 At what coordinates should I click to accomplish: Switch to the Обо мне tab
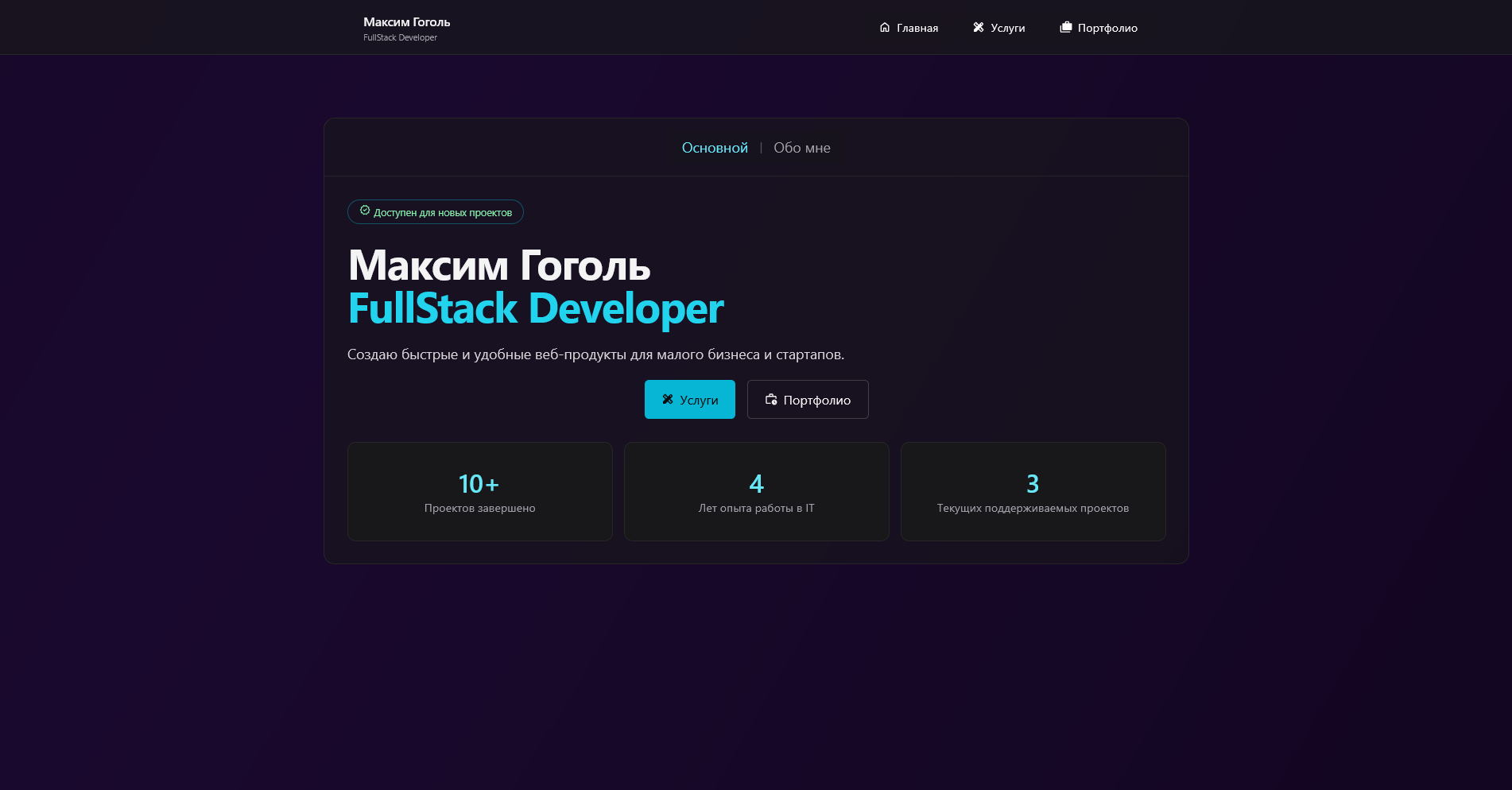pyautogui.click(x=802, y=148)
